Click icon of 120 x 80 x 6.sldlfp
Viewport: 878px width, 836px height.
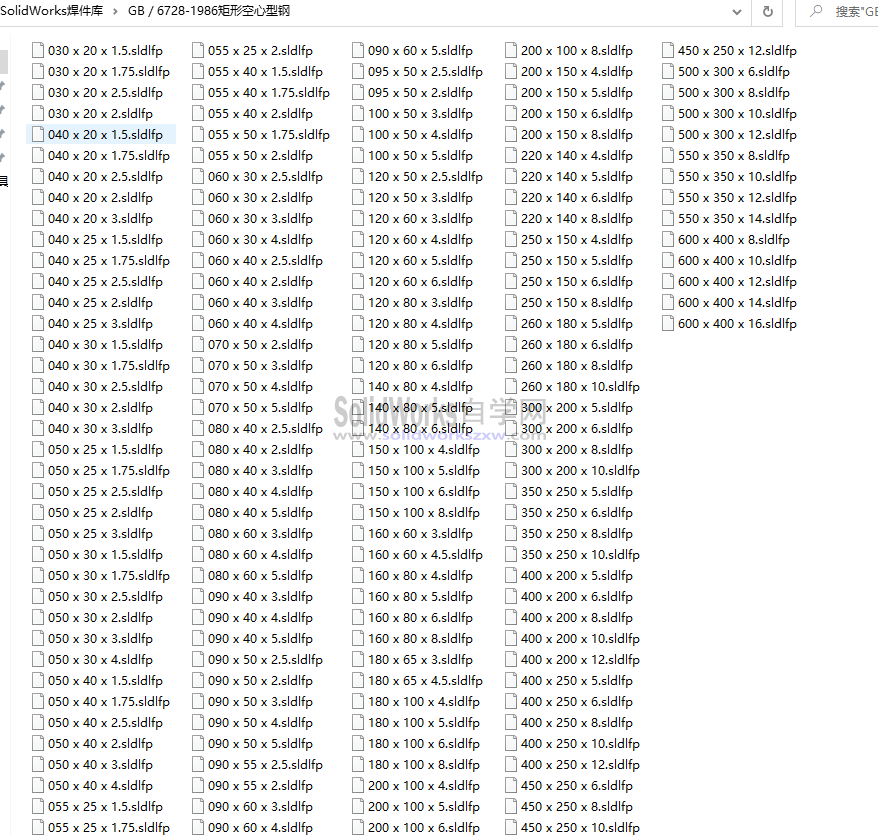358,366
